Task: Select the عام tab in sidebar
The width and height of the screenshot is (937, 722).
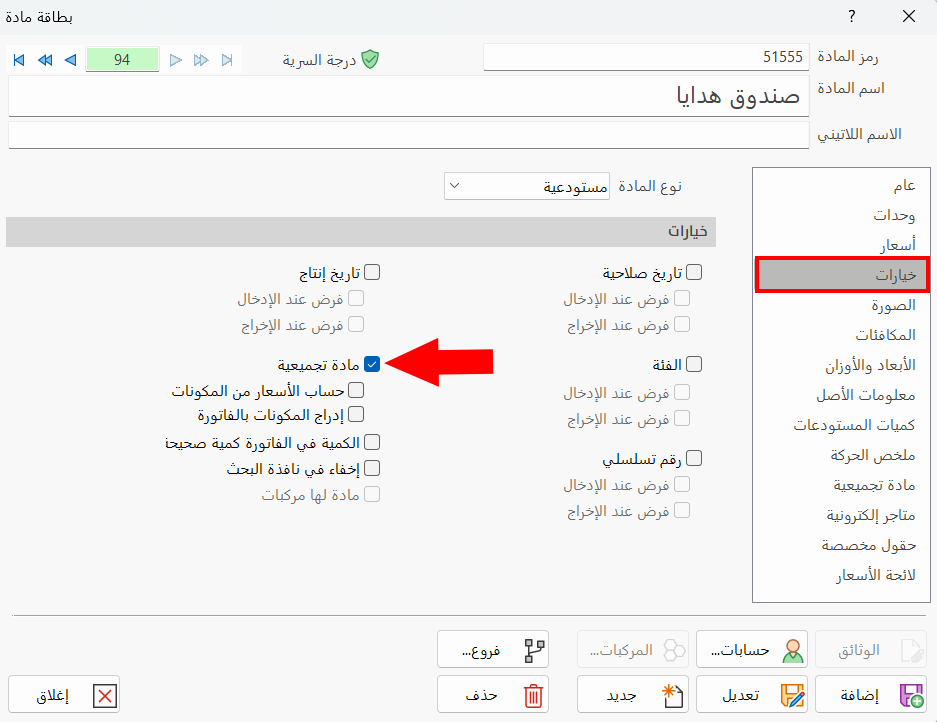Action: pyautogui.click(x=841, y=186)
